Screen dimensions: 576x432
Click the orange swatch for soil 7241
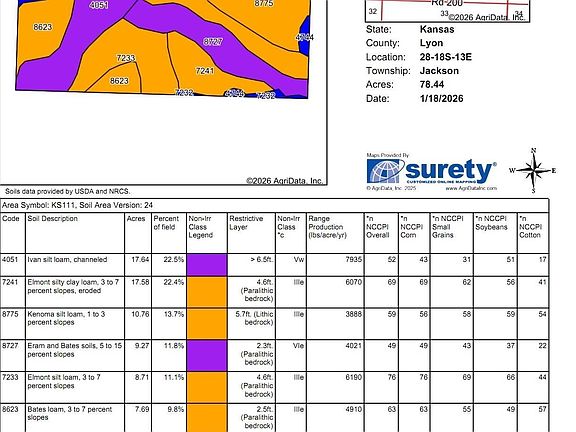tap(207, 292)
